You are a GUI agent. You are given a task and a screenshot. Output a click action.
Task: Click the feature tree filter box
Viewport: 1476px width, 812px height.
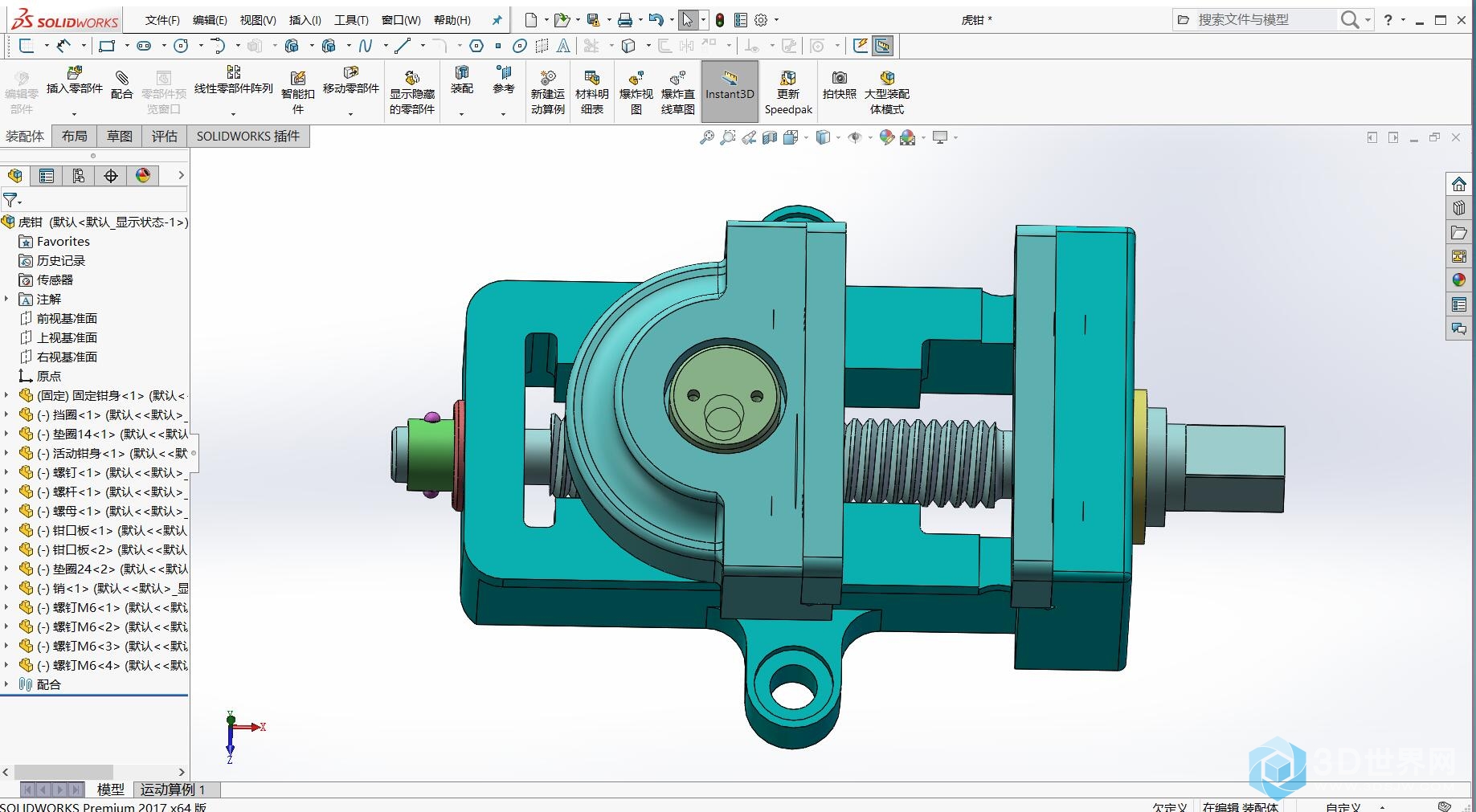click(94, 199)
